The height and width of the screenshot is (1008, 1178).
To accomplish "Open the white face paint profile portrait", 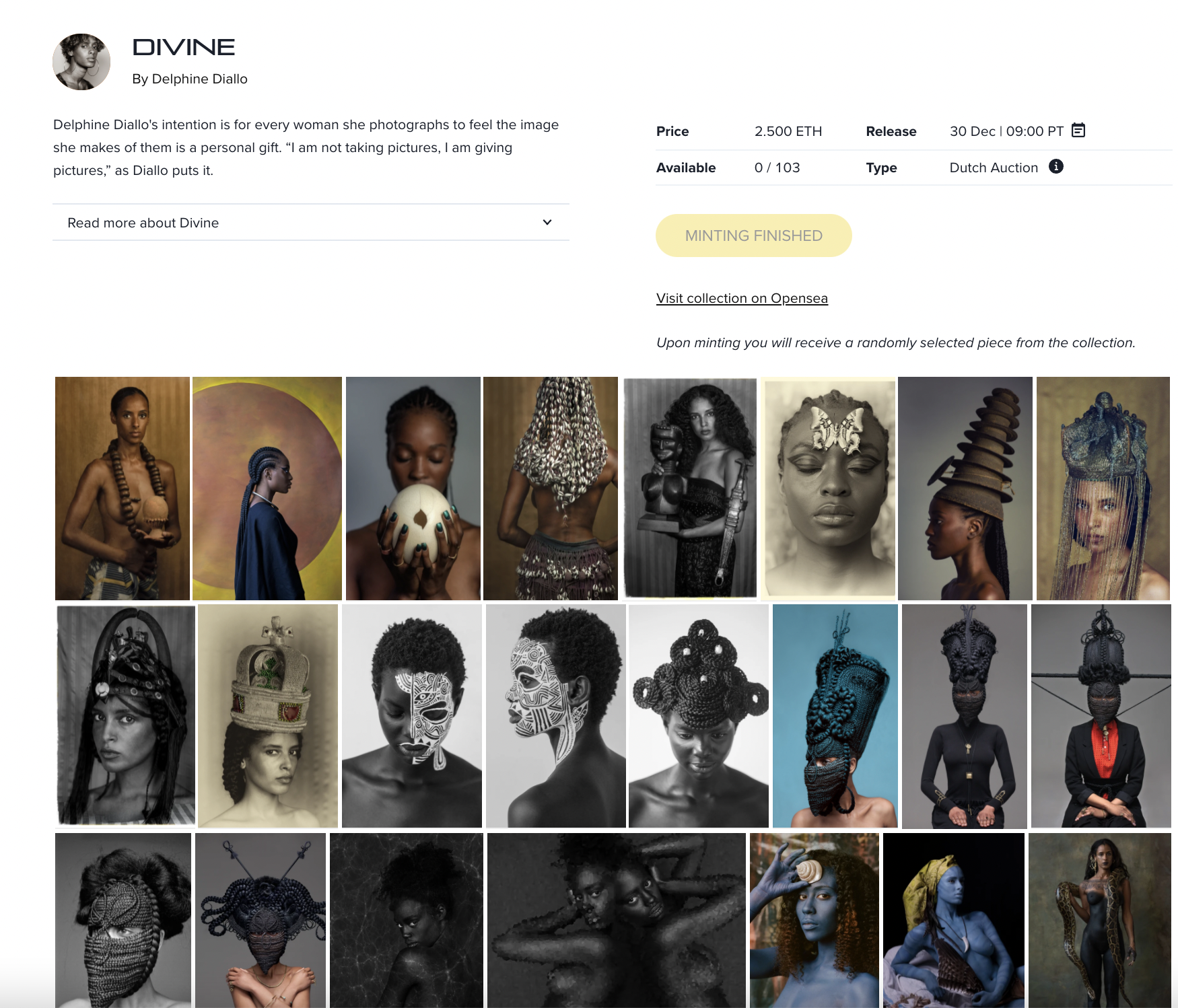I will (x=556, y=716).
